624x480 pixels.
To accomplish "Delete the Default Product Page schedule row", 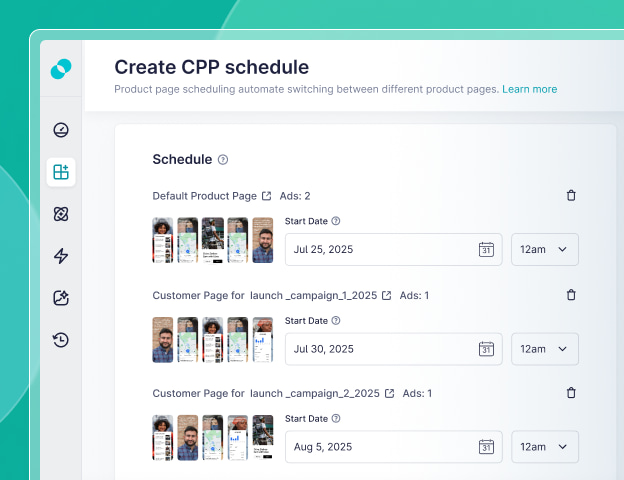I will click(x=571, y=196).
